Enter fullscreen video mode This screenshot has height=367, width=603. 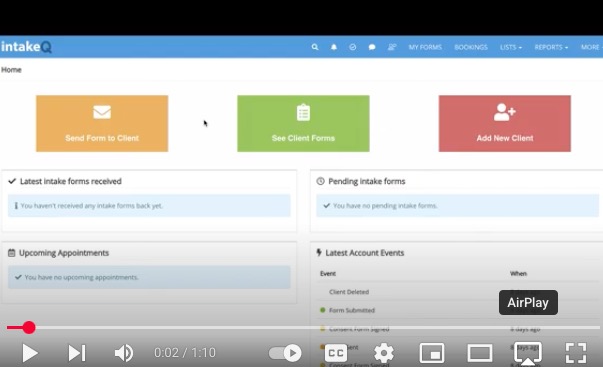pyautogui.click(x=576, y=352)
